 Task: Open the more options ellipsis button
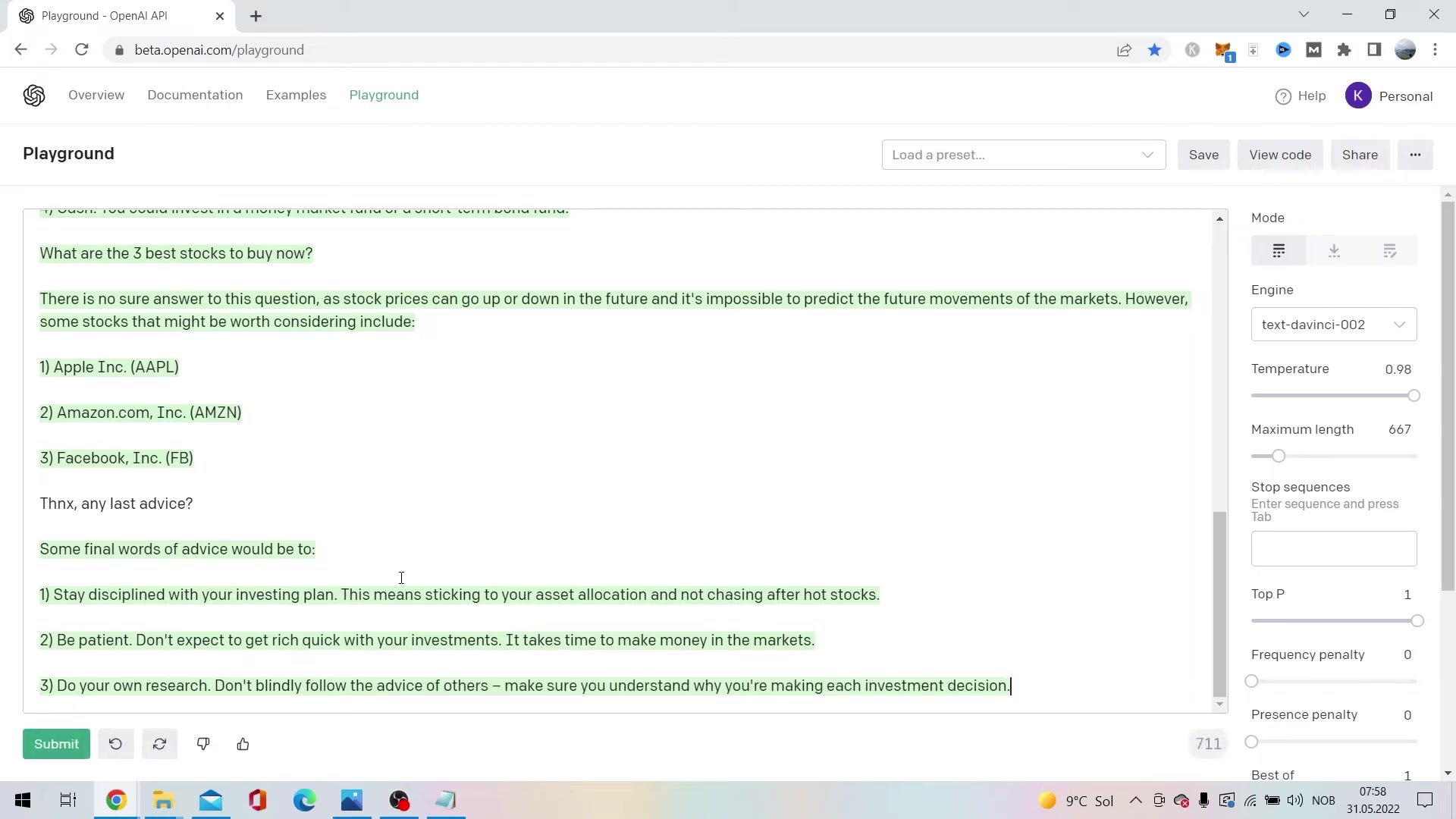(1415, 155)
